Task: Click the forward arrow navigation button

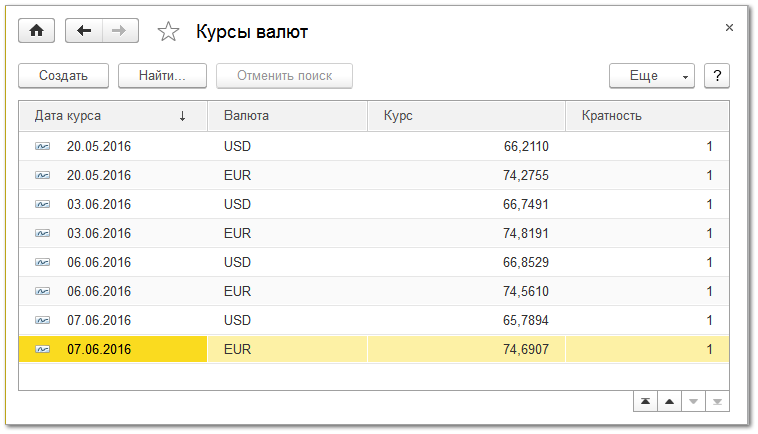Action: 120,31
